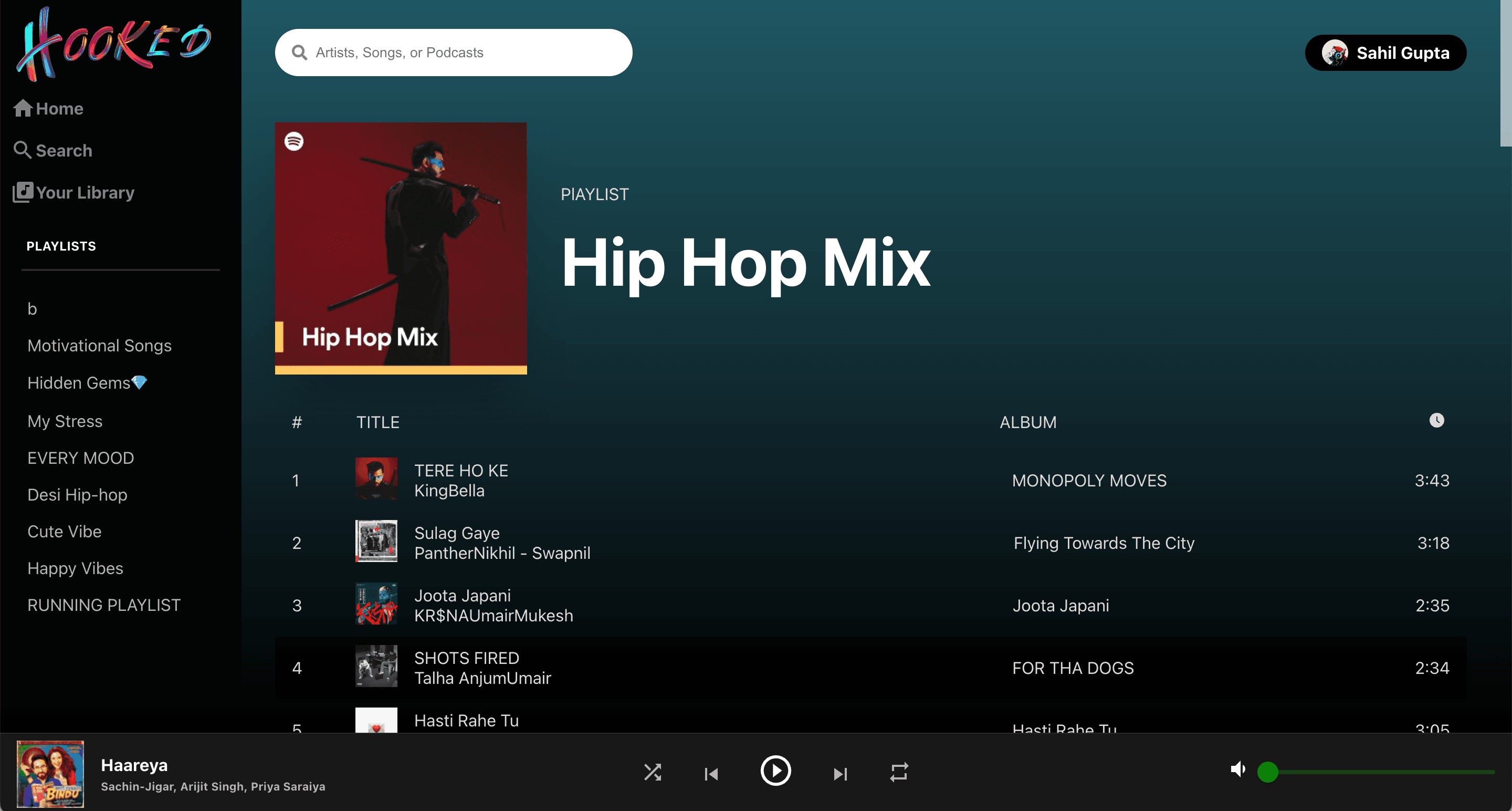Click Joota Japani track thumbnail
The height and width of the screenshot is (811, 1512).
click(x=376, y=604)
